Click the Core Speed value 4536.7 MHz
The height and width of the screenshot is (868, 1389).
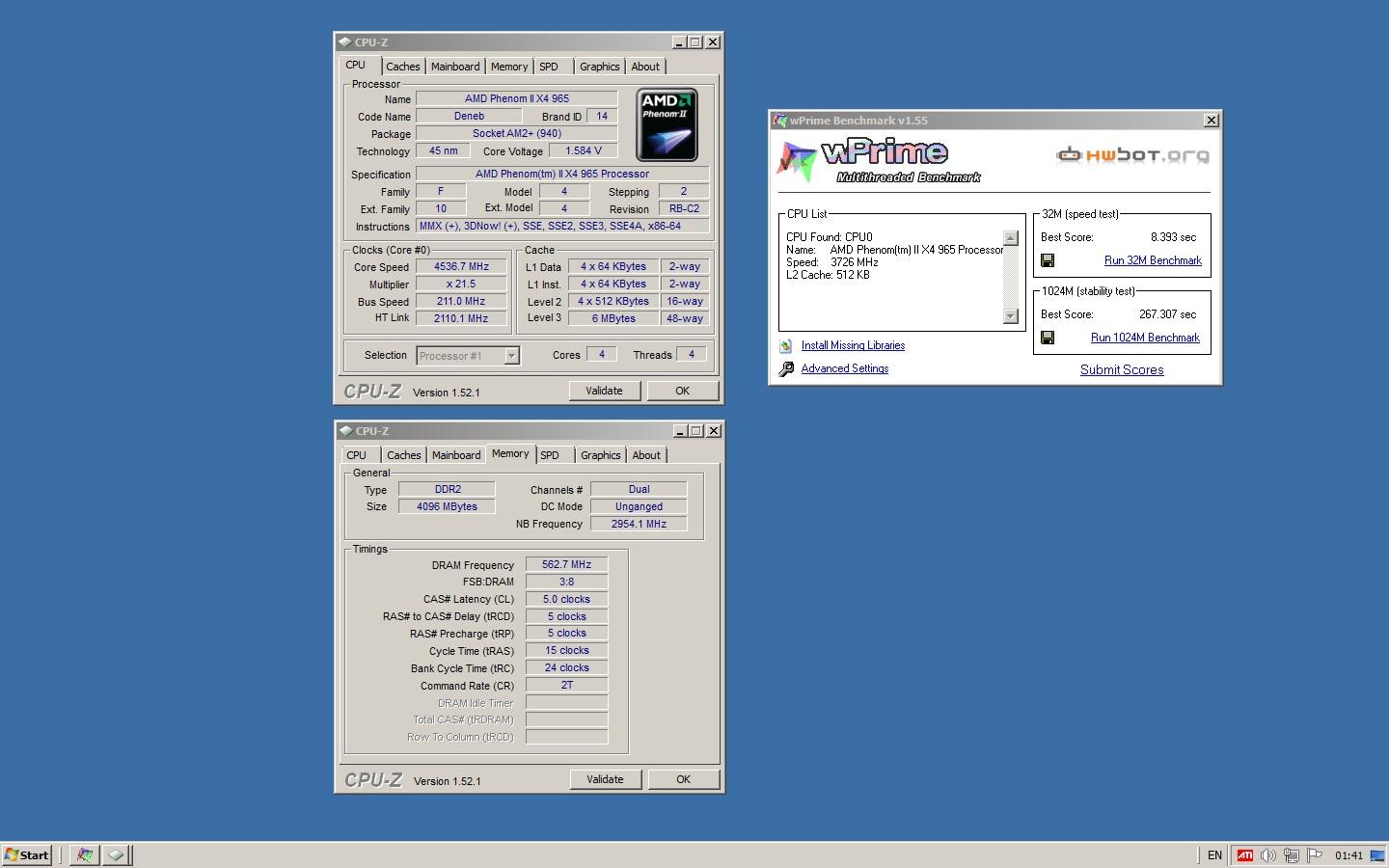461,267
